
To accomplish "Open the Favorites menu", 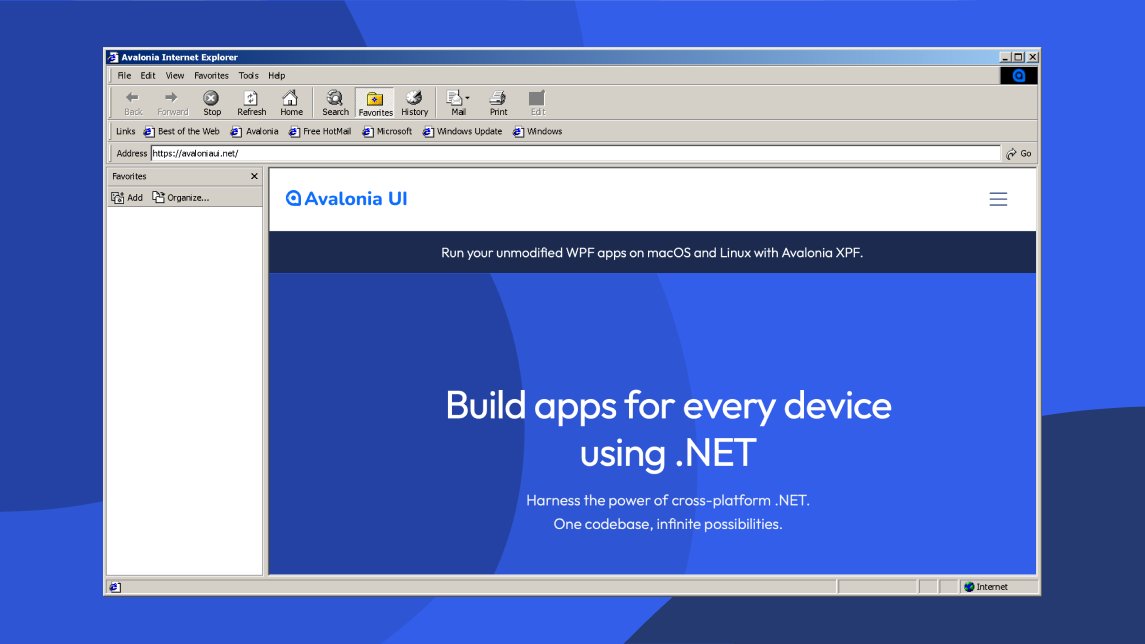I will pos(211,75).
